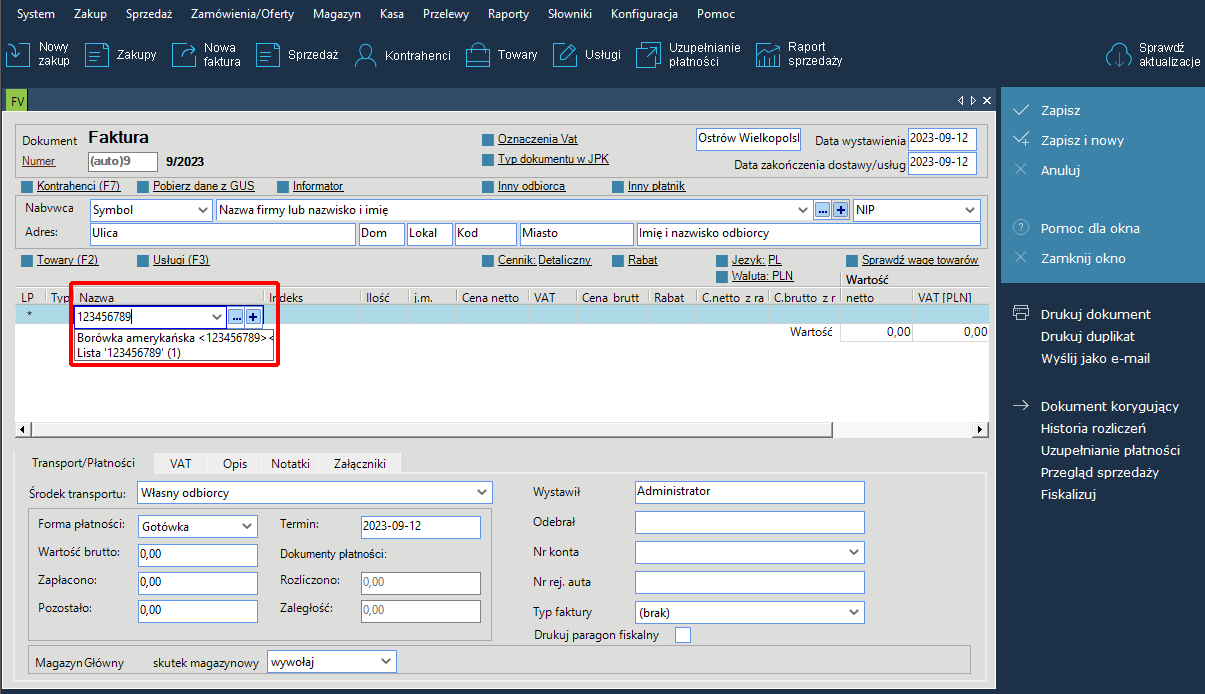
Task: Click the Sprawdź aktualizacje cloud icon
Action: tap(1118, 54)
